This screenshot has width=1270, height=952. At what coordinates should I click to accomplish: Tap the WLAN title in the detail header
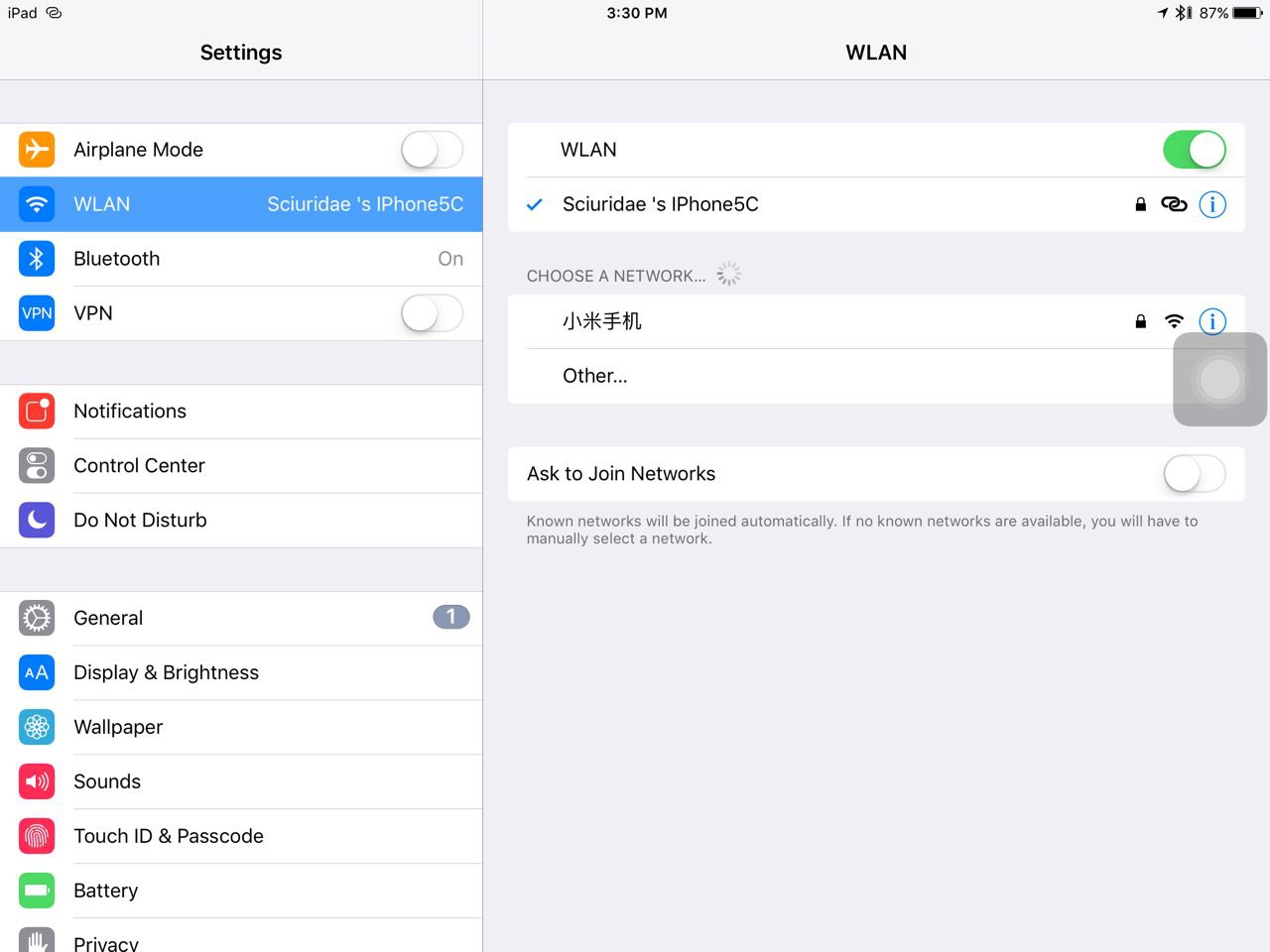(x=876, y=53)
